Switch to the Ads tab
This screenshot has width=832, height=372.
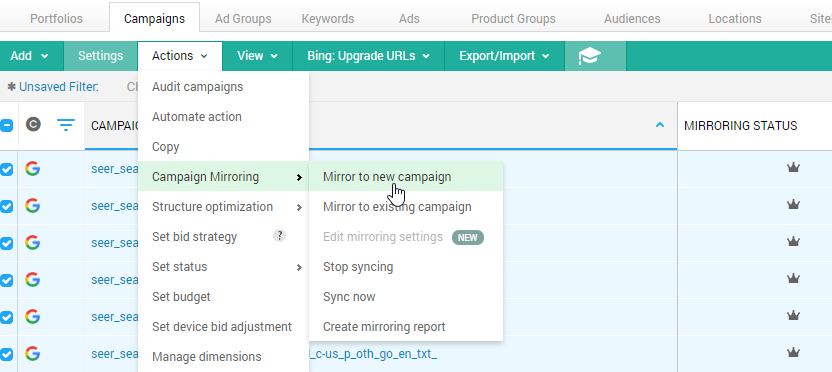[x=409, y=19]
